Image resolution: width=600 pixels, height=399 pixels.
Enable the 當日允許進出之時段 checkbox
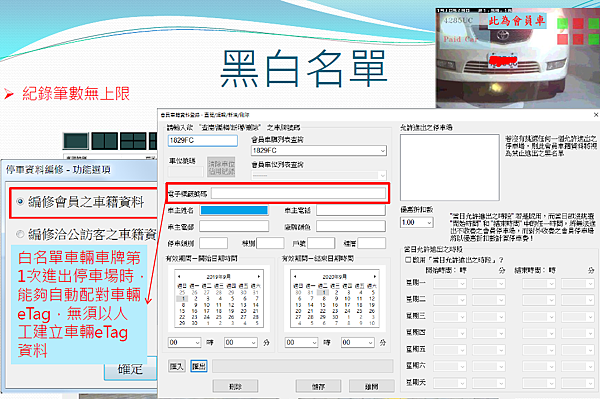click(408, 260)
